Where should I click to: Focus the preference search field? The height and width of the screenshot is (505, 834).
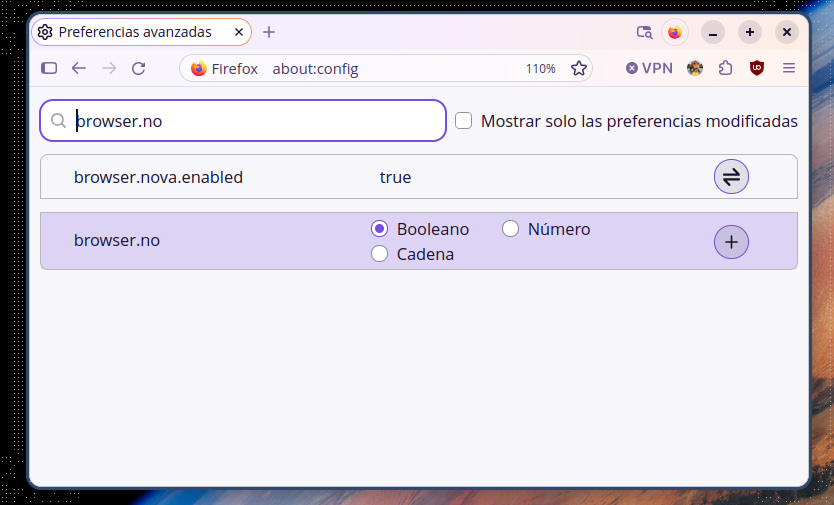pyautogui.click(x=243, y=121)
